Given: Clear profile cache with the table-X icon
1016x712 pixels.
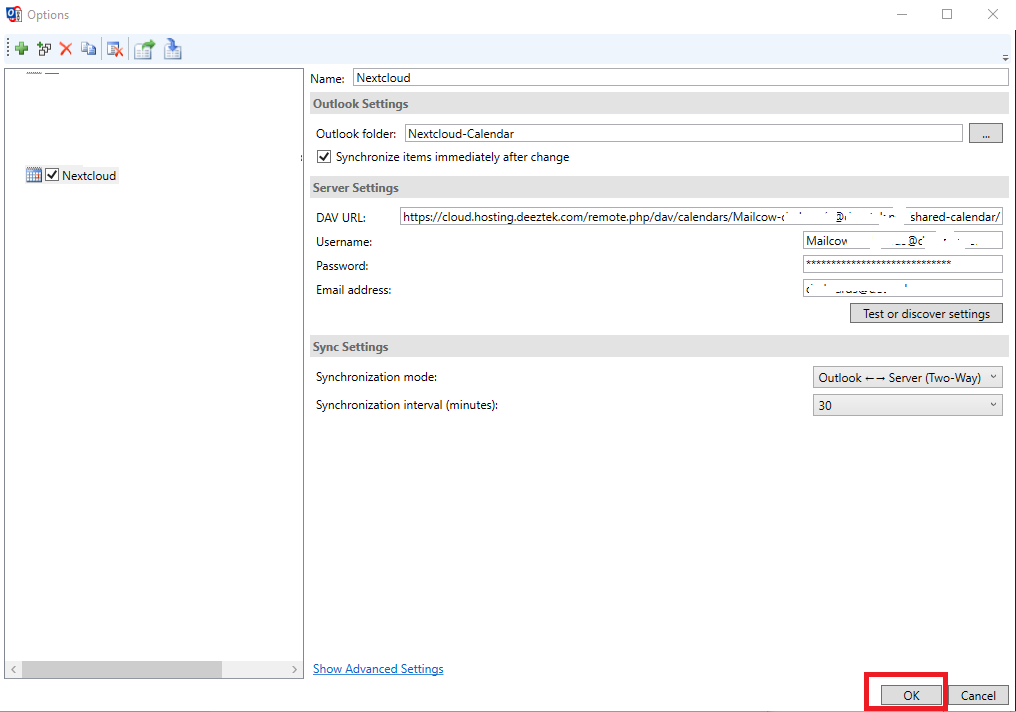Looking at the screenshot, I should coord(115,49).
